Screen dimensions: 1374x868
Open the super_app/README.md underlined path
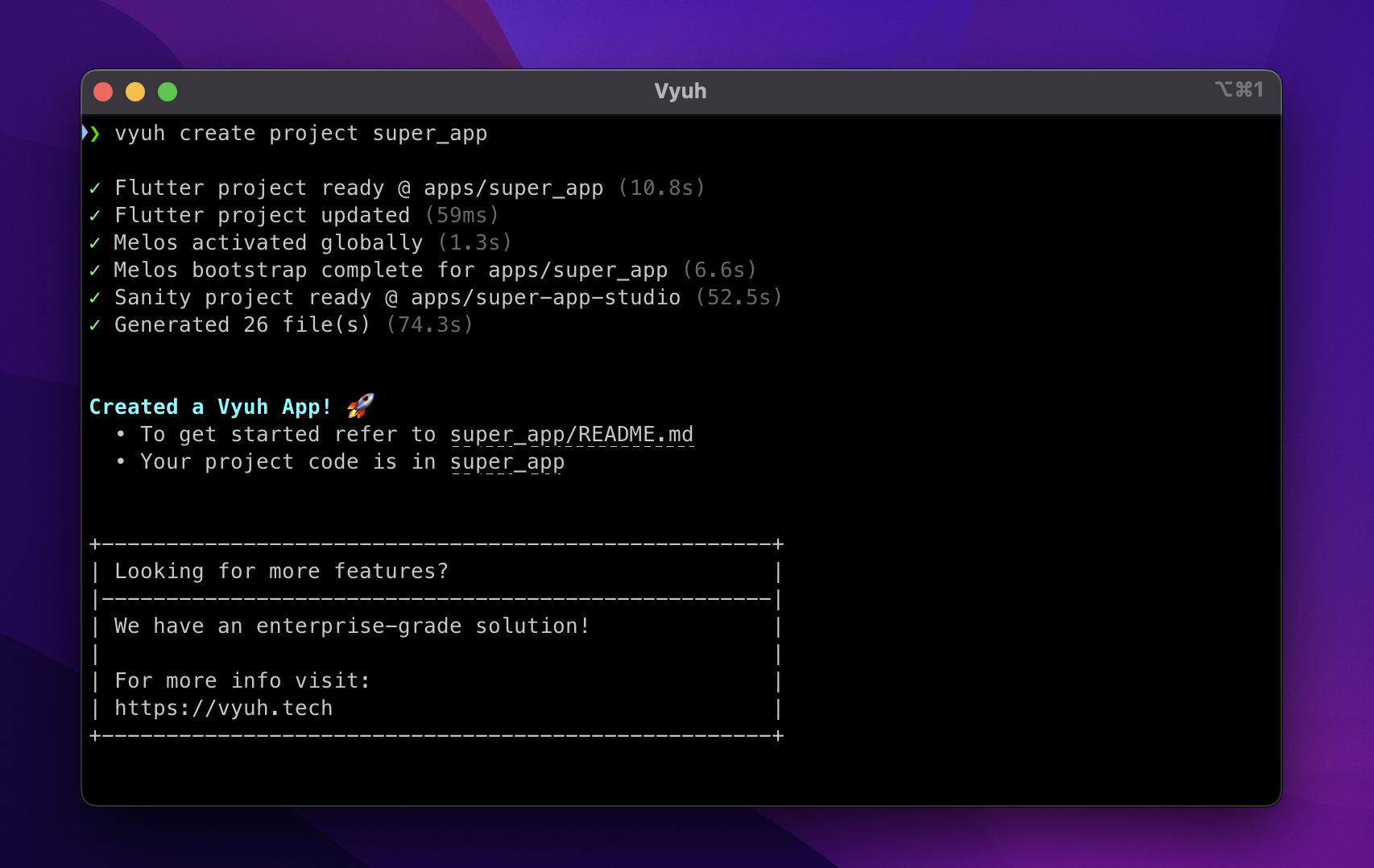[x=572, y=434]
